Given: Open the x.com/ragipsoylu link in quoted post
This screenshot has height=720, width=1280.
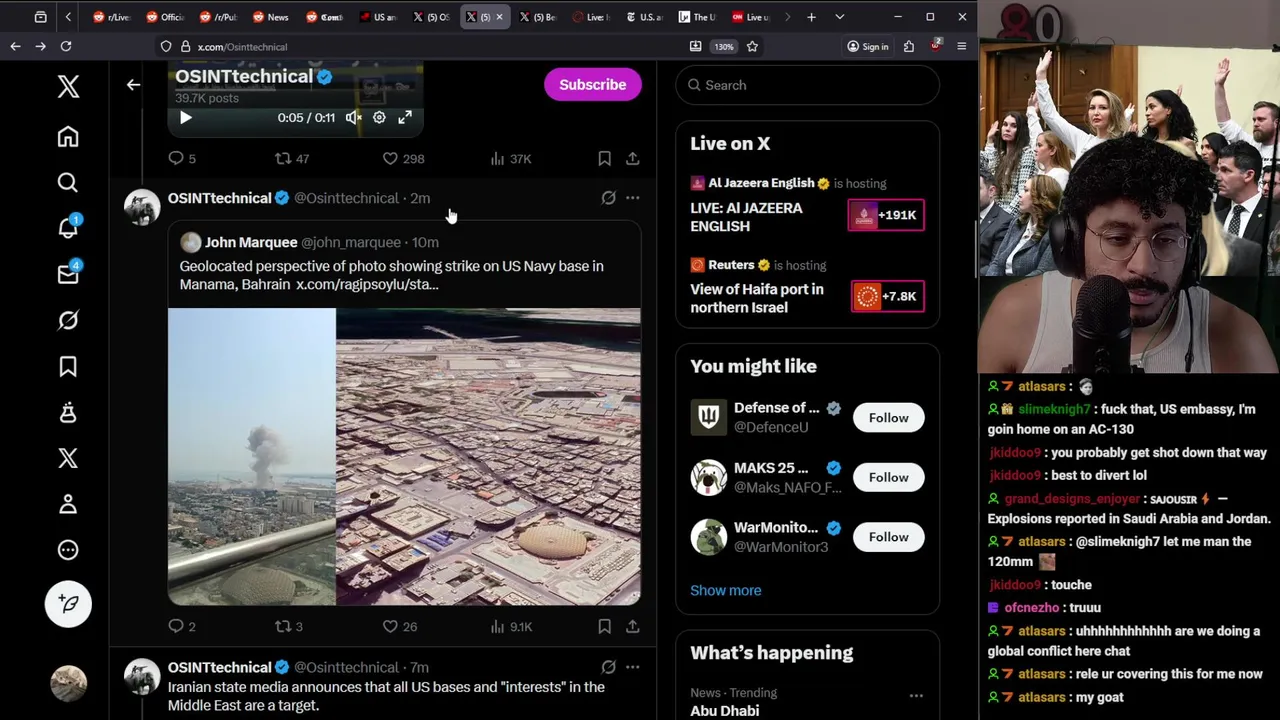Looking at the screenshot, I should 367,285.
